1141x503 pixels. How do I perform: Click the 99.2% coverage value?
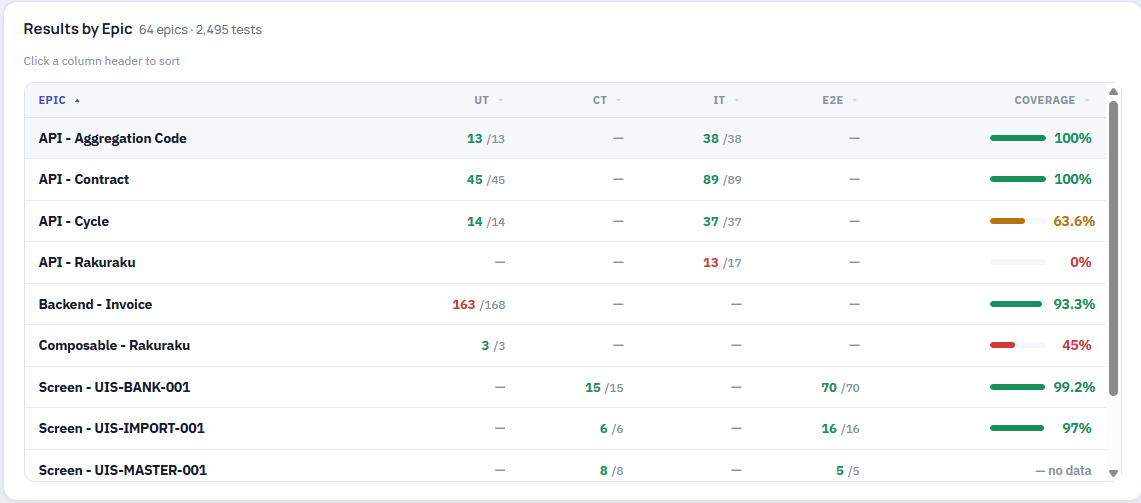(1074, 387)
